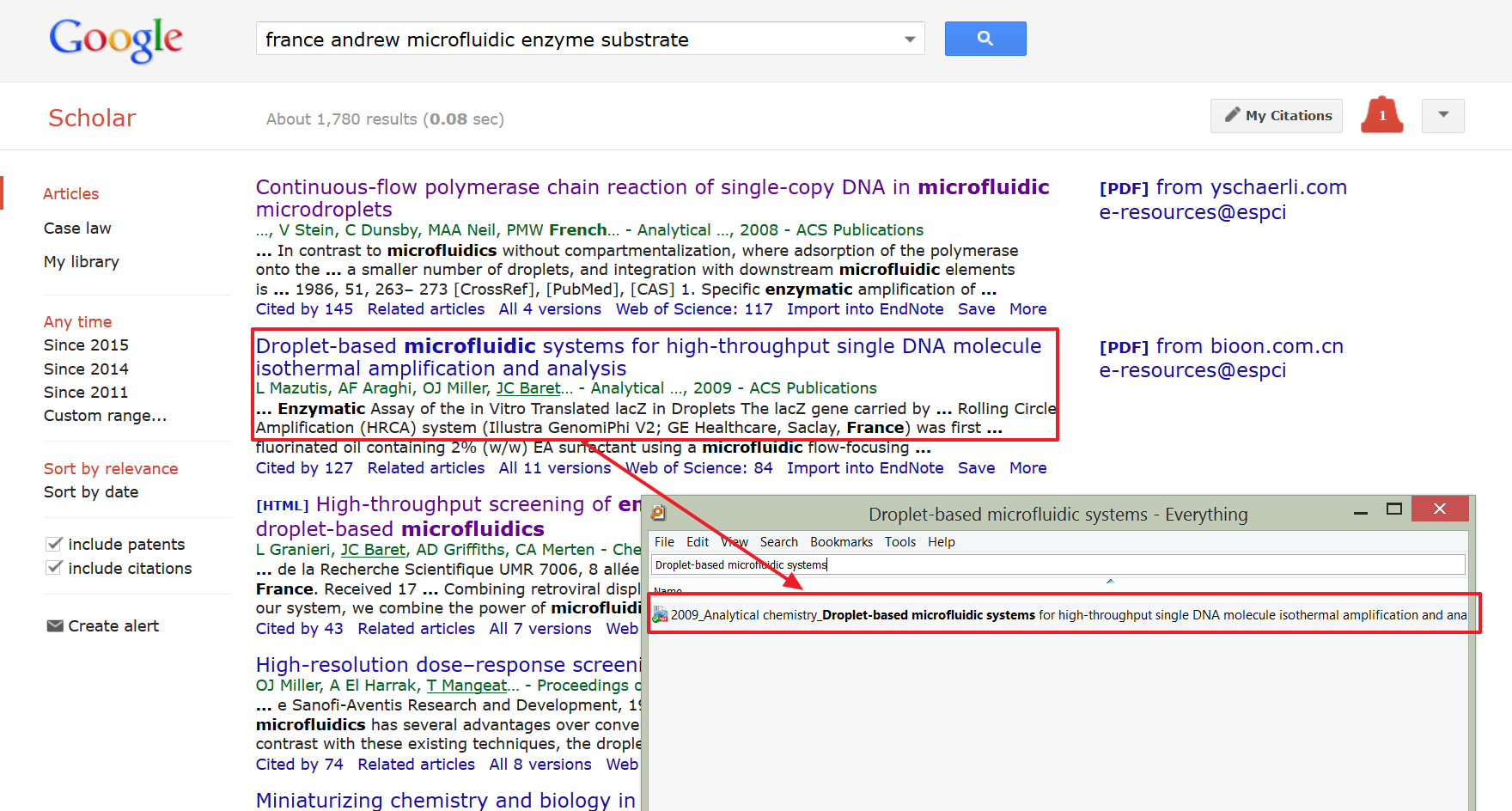Viewport: 1512px width, 811px height.
Task: Open the Edit menu in Everything
Action: click(x=698, y=542)
